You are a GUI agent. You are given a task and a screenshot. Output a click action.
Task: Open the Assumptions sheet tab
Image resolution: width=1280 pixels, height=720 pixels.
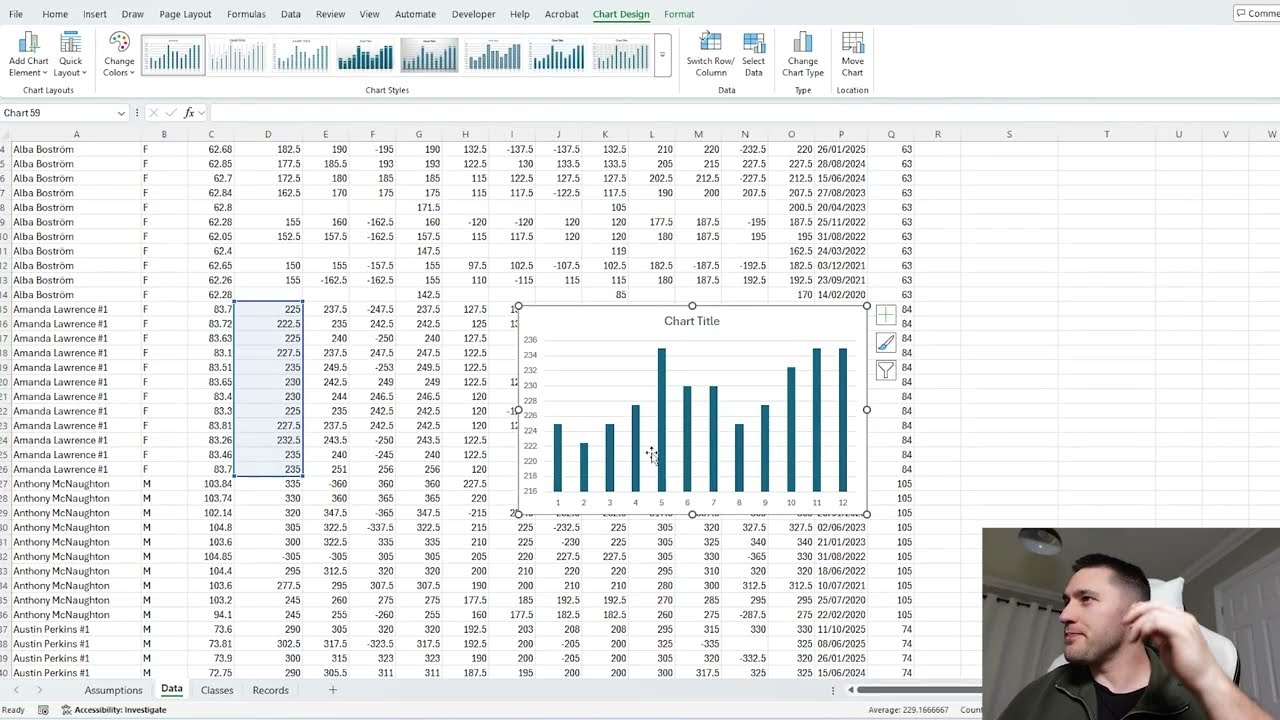pyautogui.click(x=113, y=690)
